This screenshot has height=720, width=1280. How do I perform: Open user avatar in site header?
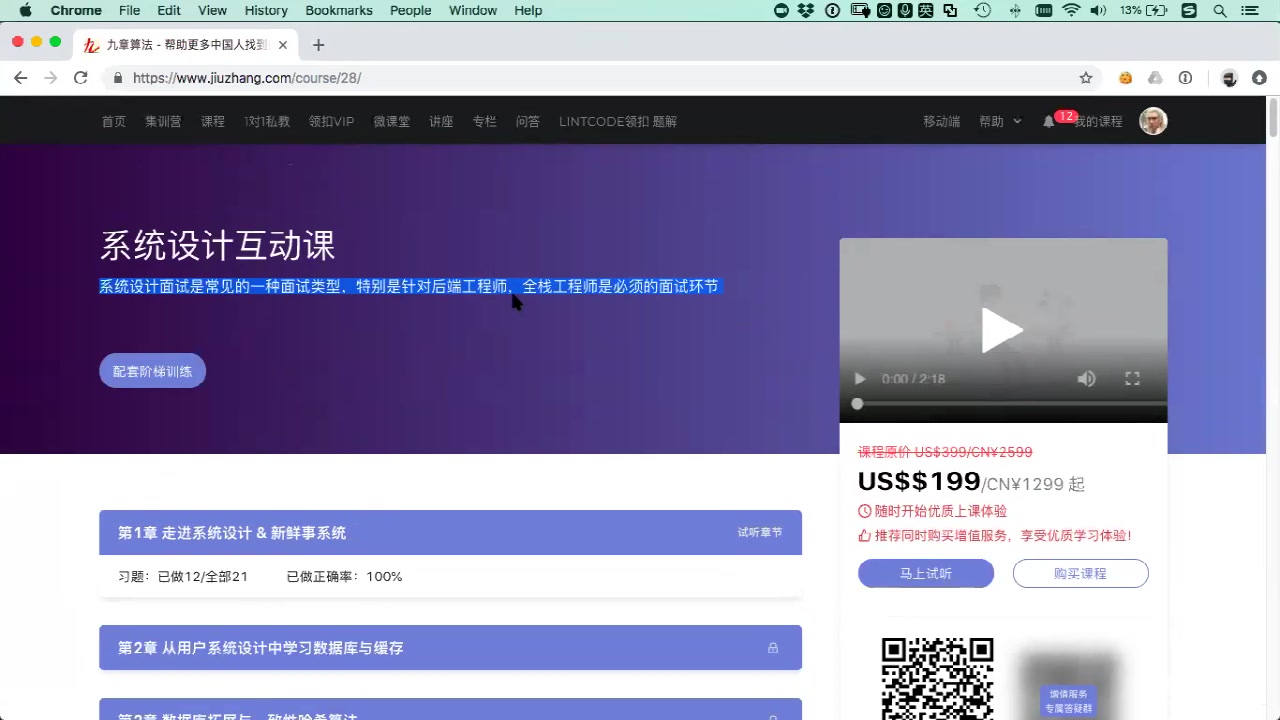coord(1153,121)
